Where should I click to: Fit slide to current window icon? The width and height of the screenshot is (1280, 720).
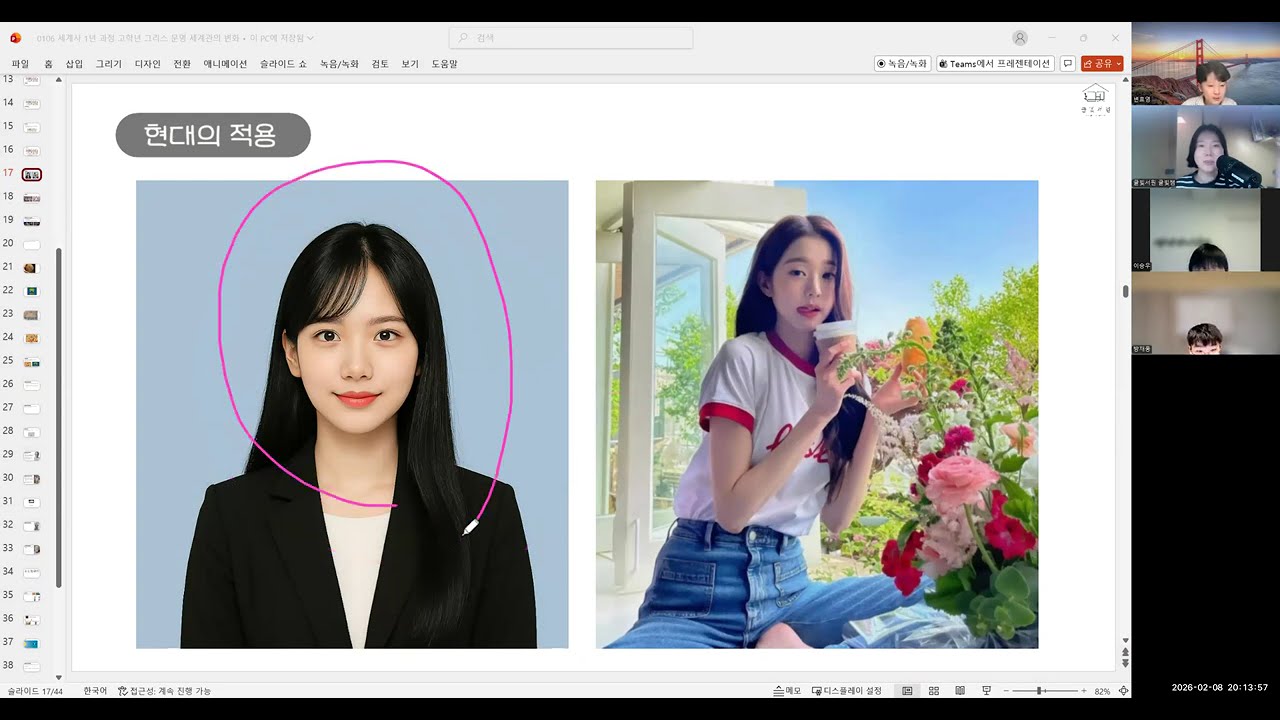click(x=1124, y=691)
